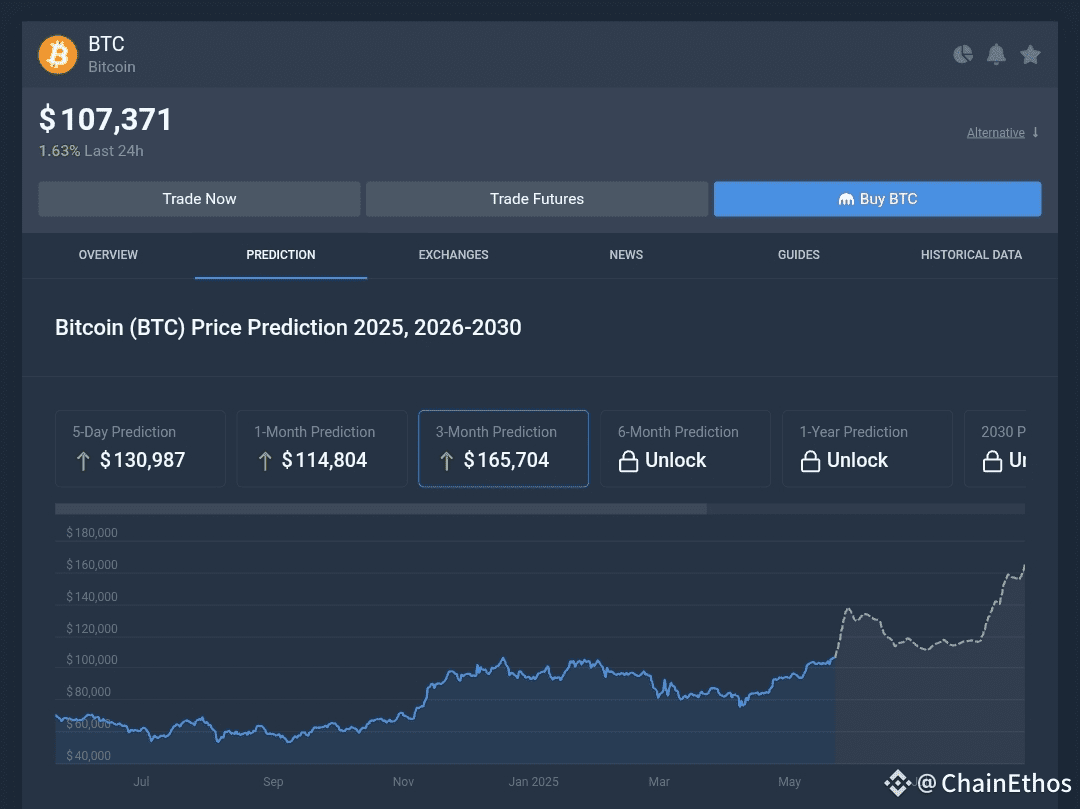Screen dimensions: 1080x809
Task: Click the Trade Futures button
Action: coord(537,199)
